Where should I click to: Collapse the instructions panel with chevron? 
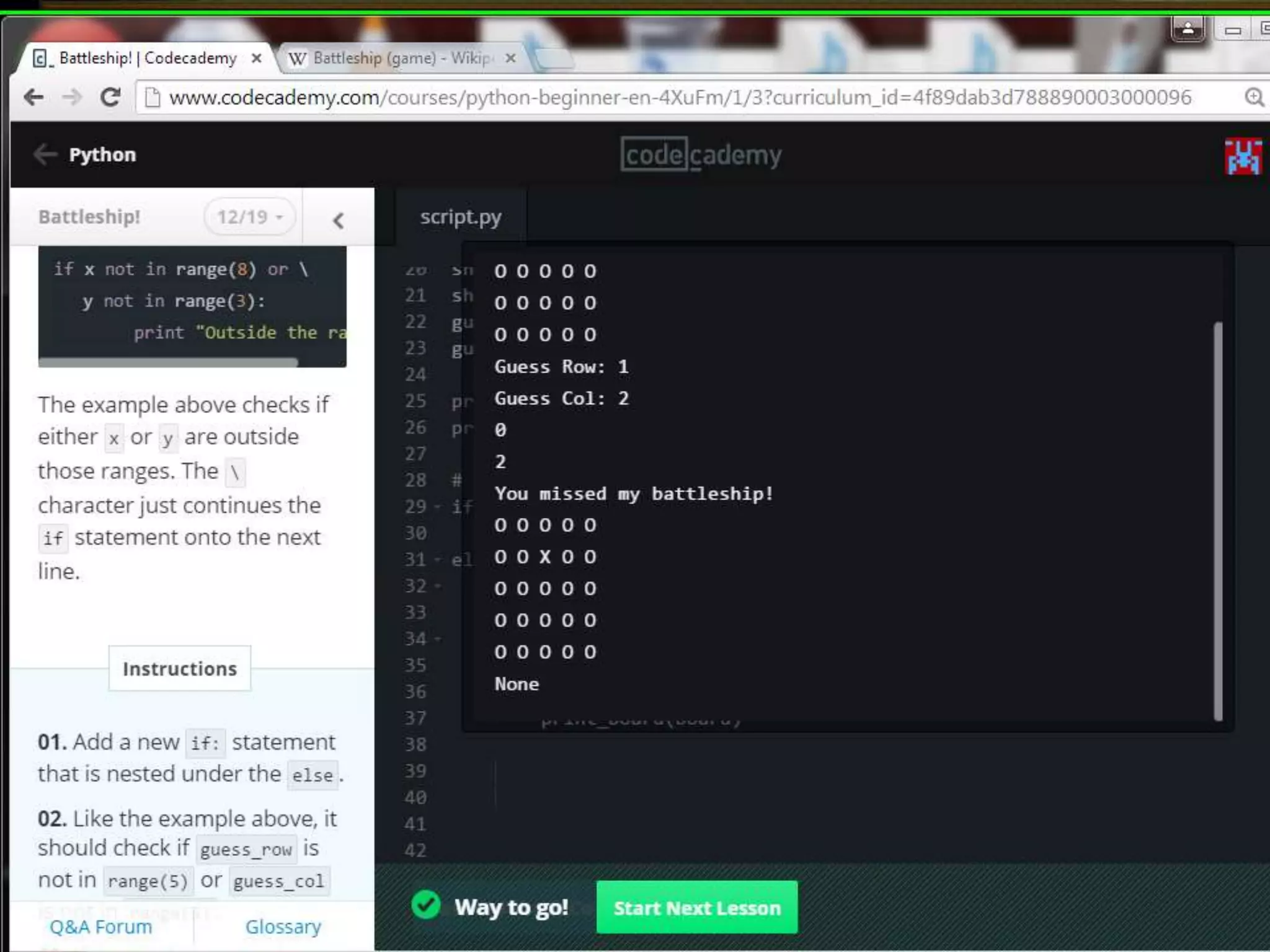point(338,220)
